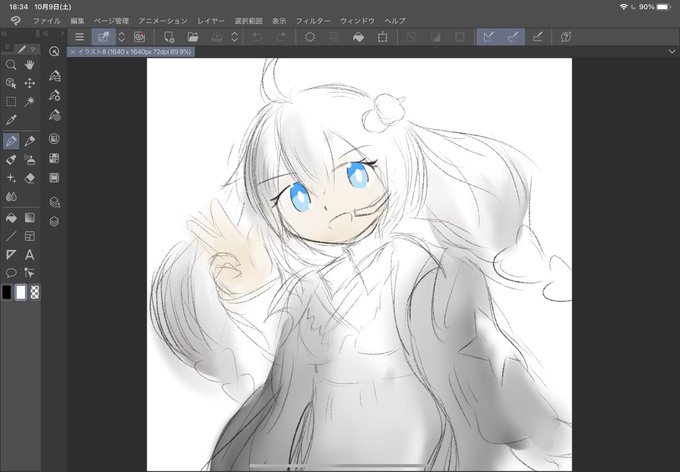Select the Blend tool

11,197
